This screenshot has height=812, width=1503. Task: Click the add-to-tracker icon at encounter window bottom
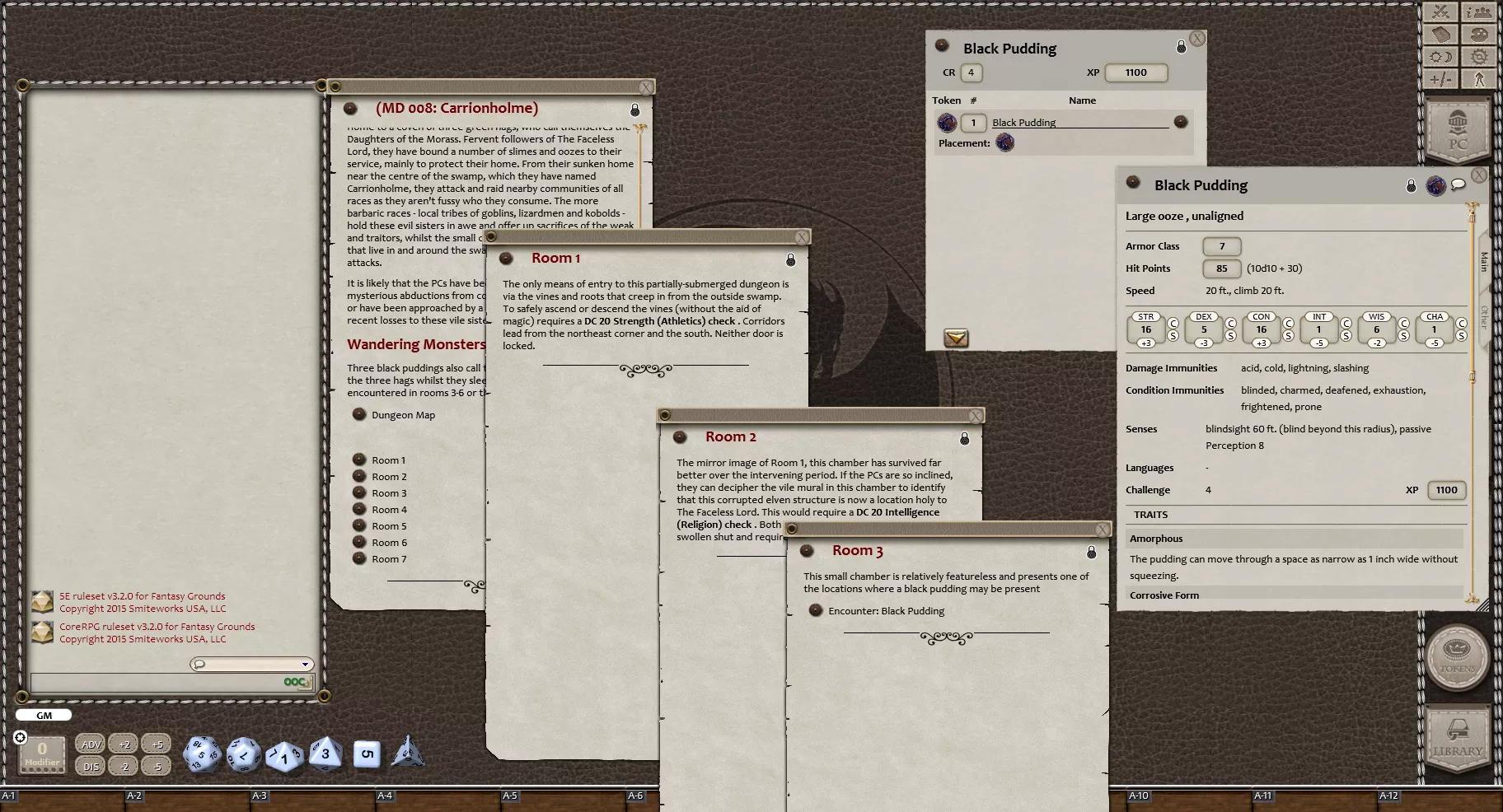tap(956, 338)
